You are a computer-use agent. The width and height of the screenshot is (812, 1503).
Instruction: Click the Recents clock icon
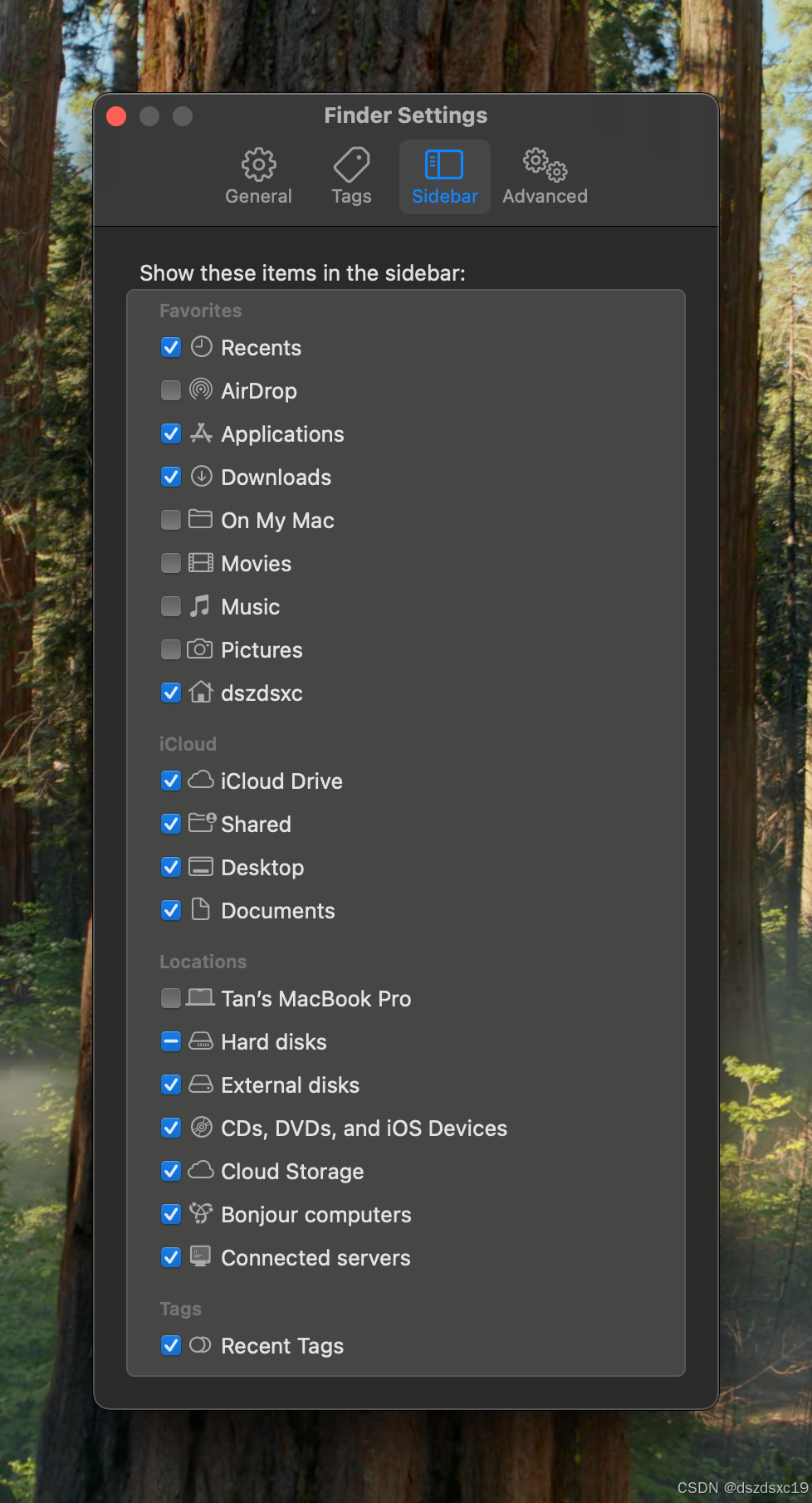pos(201,346)
